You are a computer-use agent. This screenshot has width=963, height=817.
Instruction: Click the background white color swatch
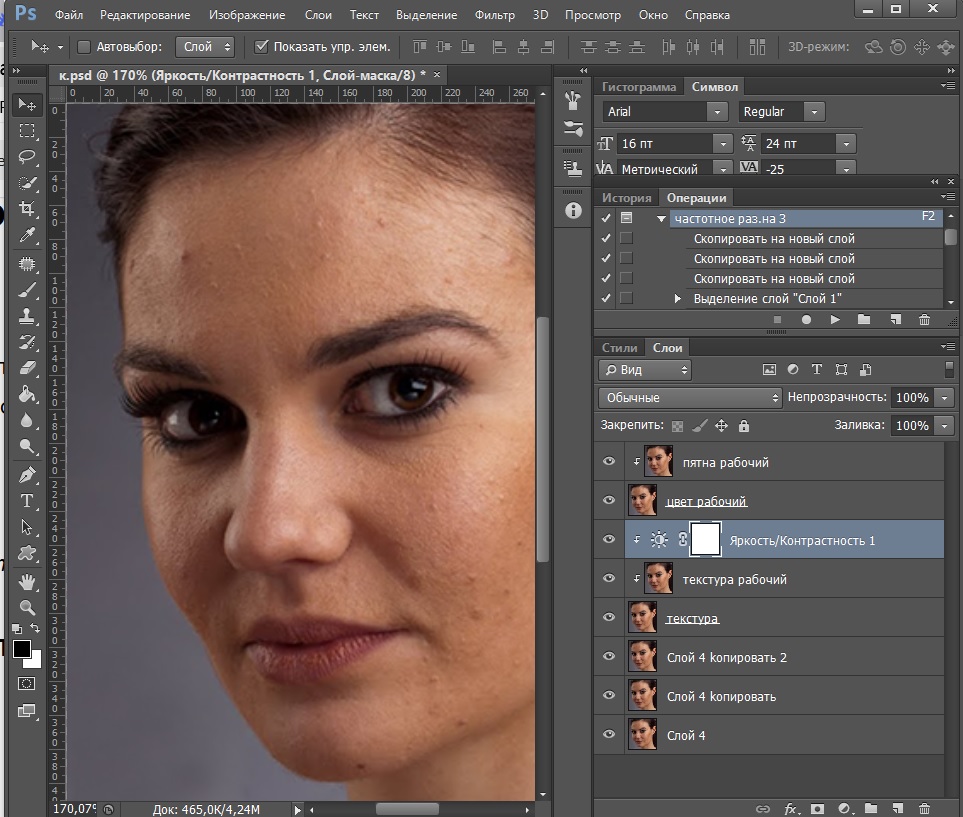pos(34,662)
